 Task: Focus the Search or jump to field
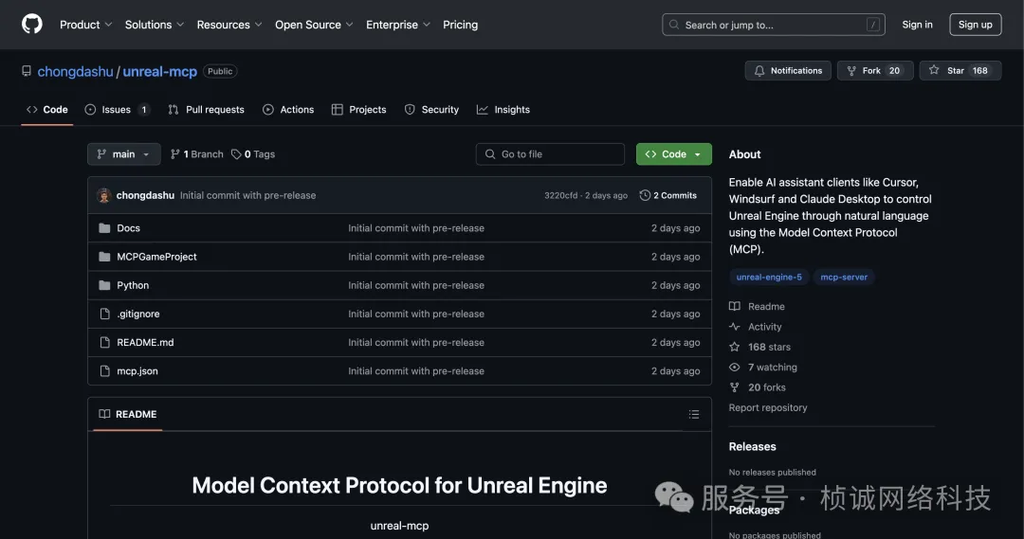(773, 25)
